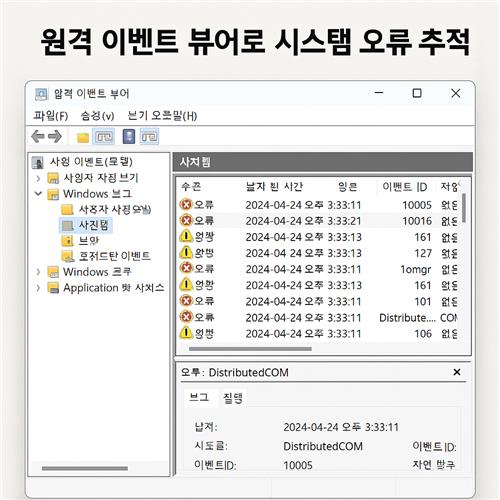Click the folder icon beside 호저드탄 이벤트
Screen dimensions: 500x500
(68, 256)
